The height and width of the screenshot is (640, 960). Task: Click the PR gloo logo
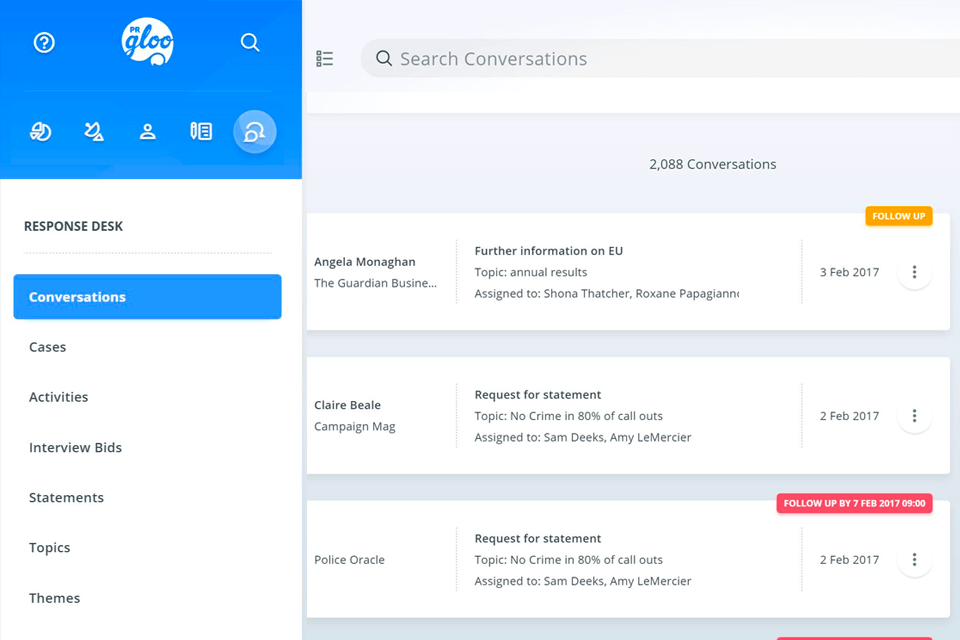148,42
